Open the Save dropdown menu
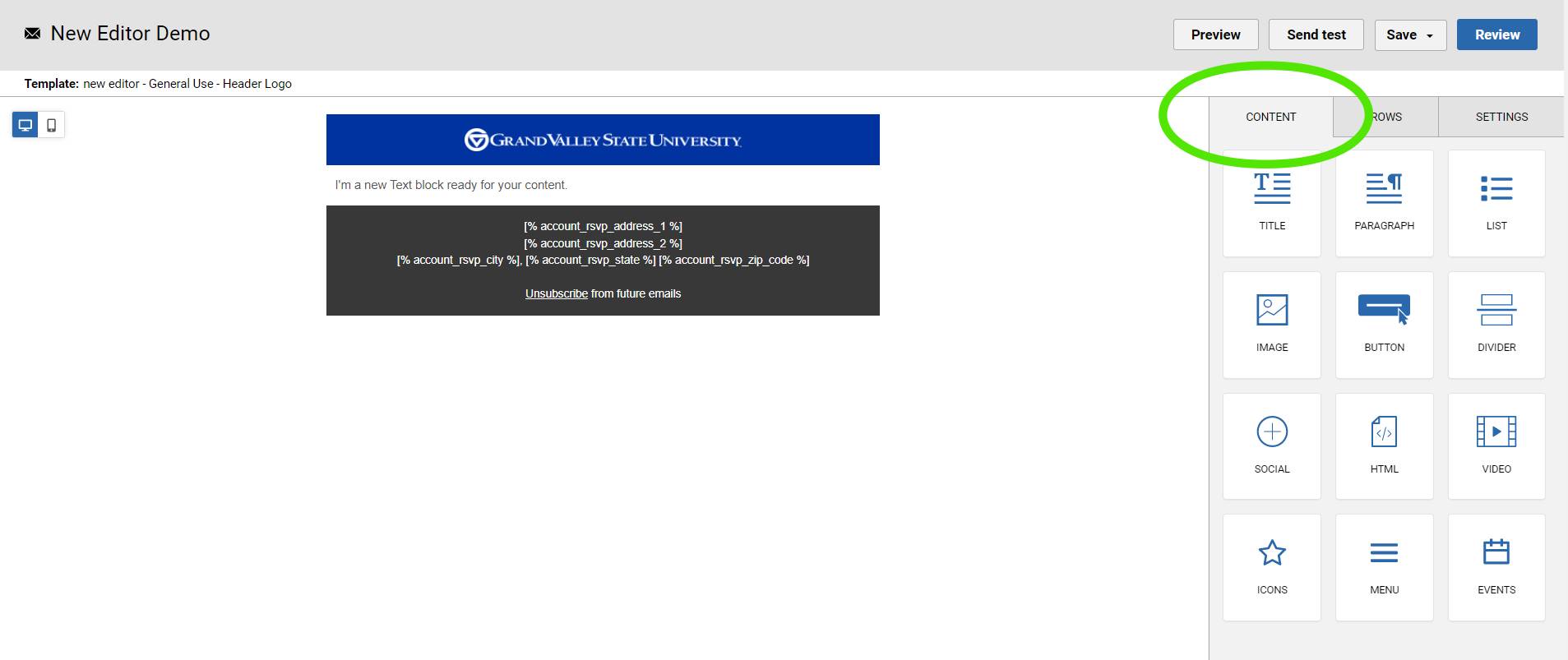The height and width of the screenshot is (660, 1568). tap(1409, 35)
